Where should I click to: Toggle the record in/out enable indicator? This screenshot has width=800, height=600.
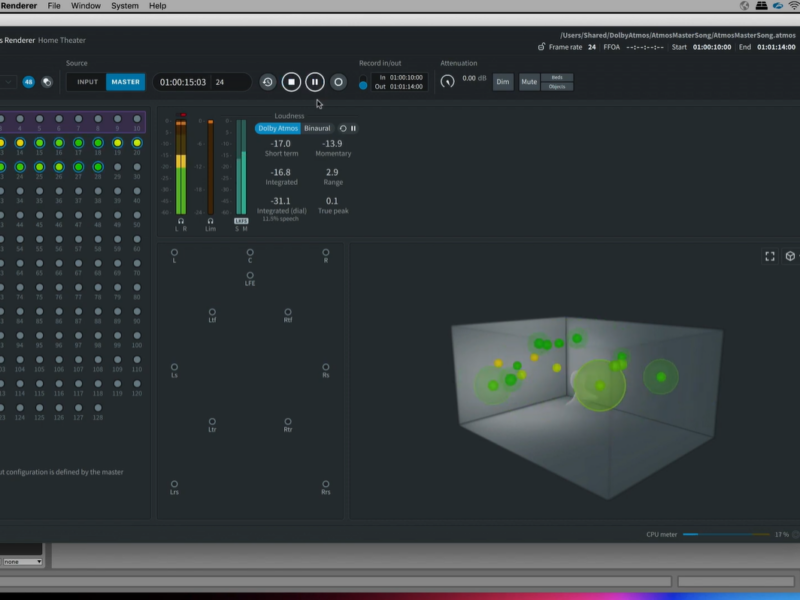coord(363,85)
